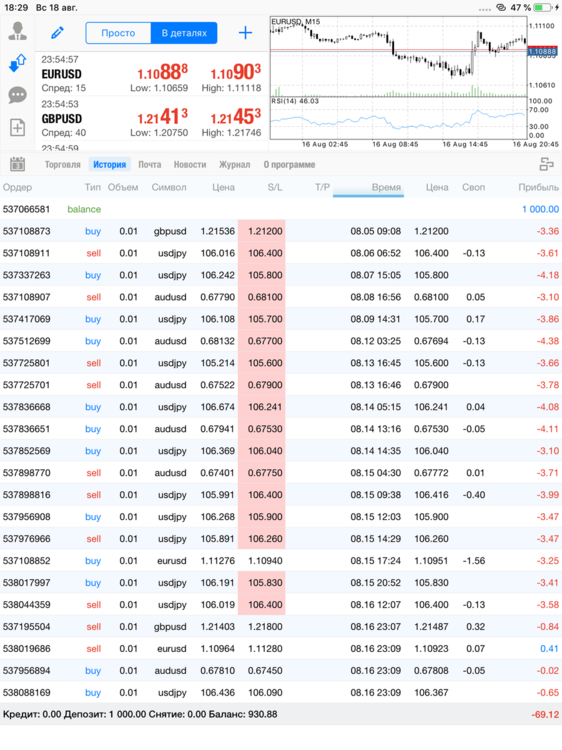The height and width of the screenshot is (750, 562).
Task: Switch quotes view to В деталях
Action: (184, 33)
